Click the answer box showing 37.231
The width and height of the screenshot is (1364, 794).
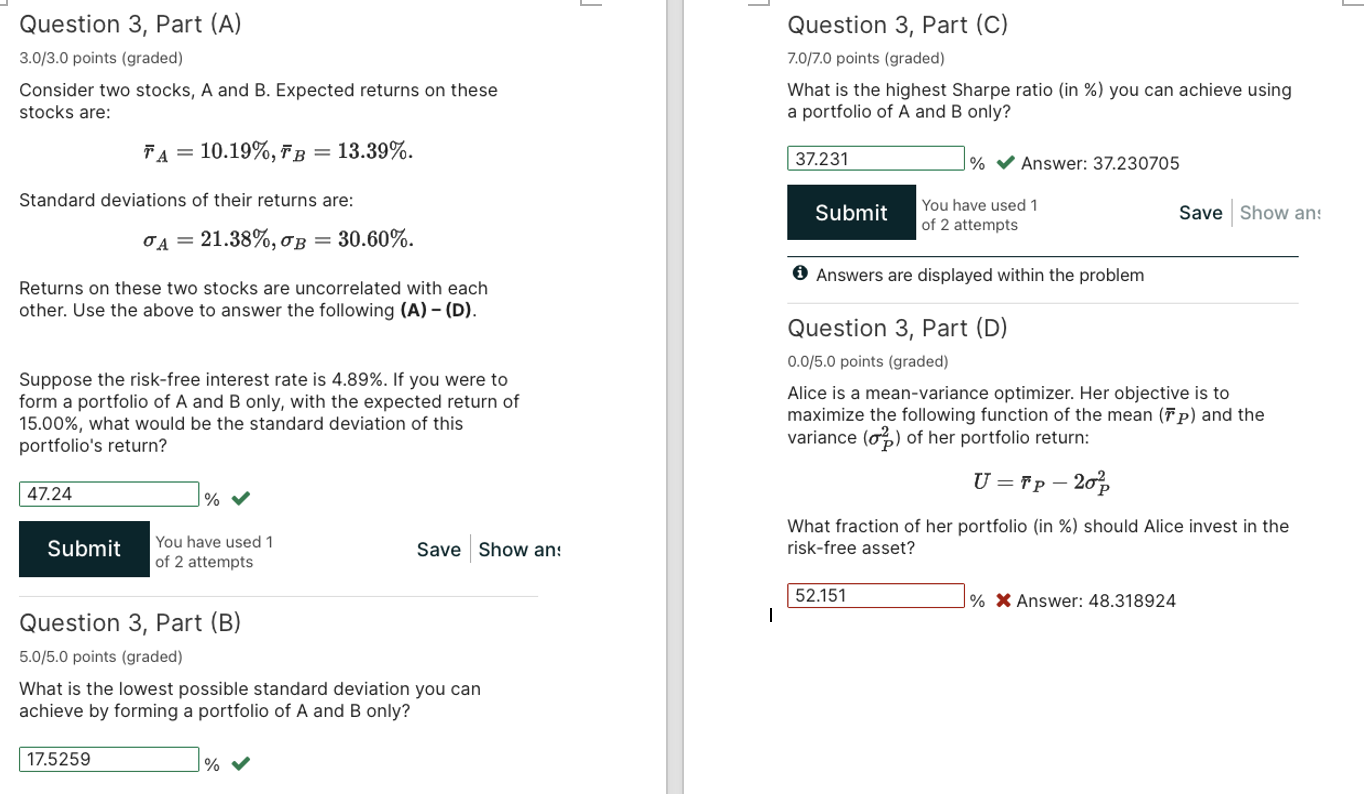pyautogui.click(x=876, y=158)
